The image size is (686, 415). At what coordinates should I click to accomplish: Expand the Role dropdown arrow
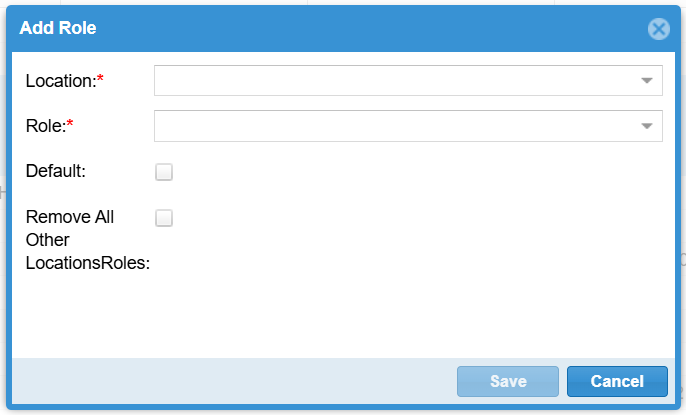click(647, 126)
